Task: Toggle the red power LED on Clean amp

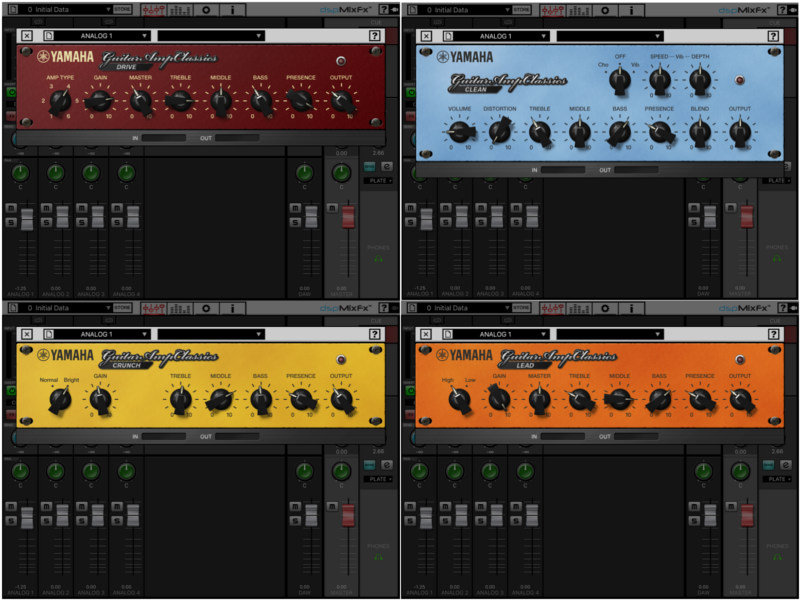Action: (x=739, y=80)
